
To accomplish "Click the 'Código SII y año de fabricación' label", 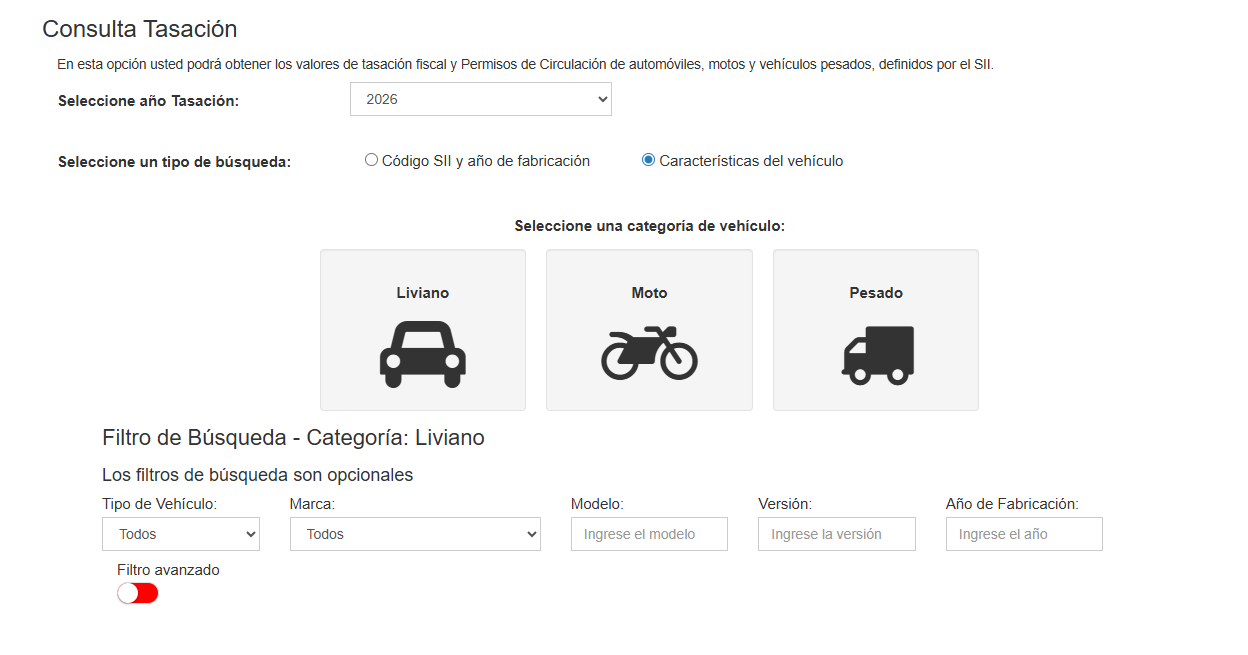I will (486, 161).
